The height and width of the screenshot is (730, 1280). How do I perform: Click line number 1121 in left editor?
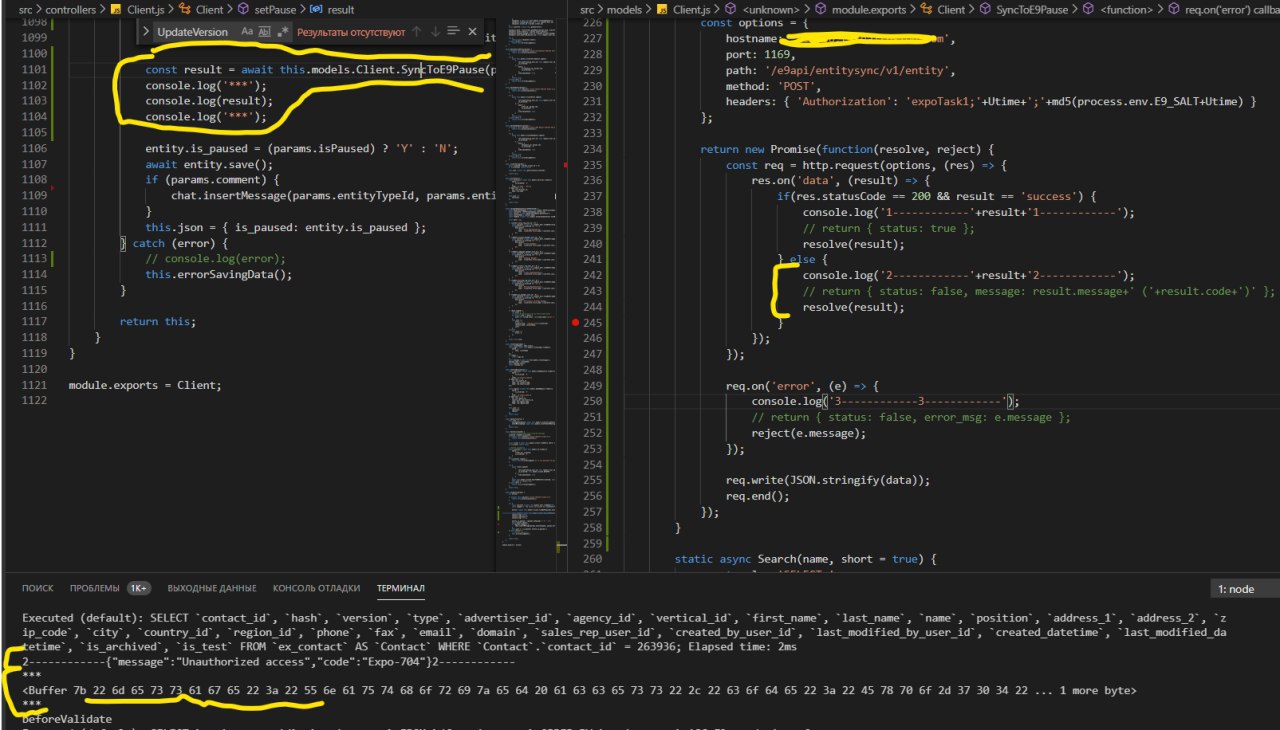[33, 385]
